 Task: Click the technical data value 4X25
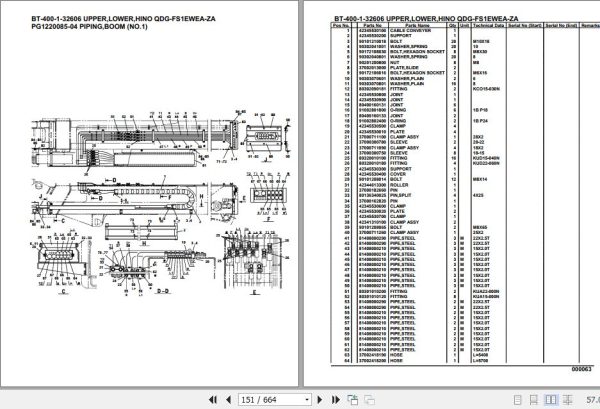(x=478, y=195)
